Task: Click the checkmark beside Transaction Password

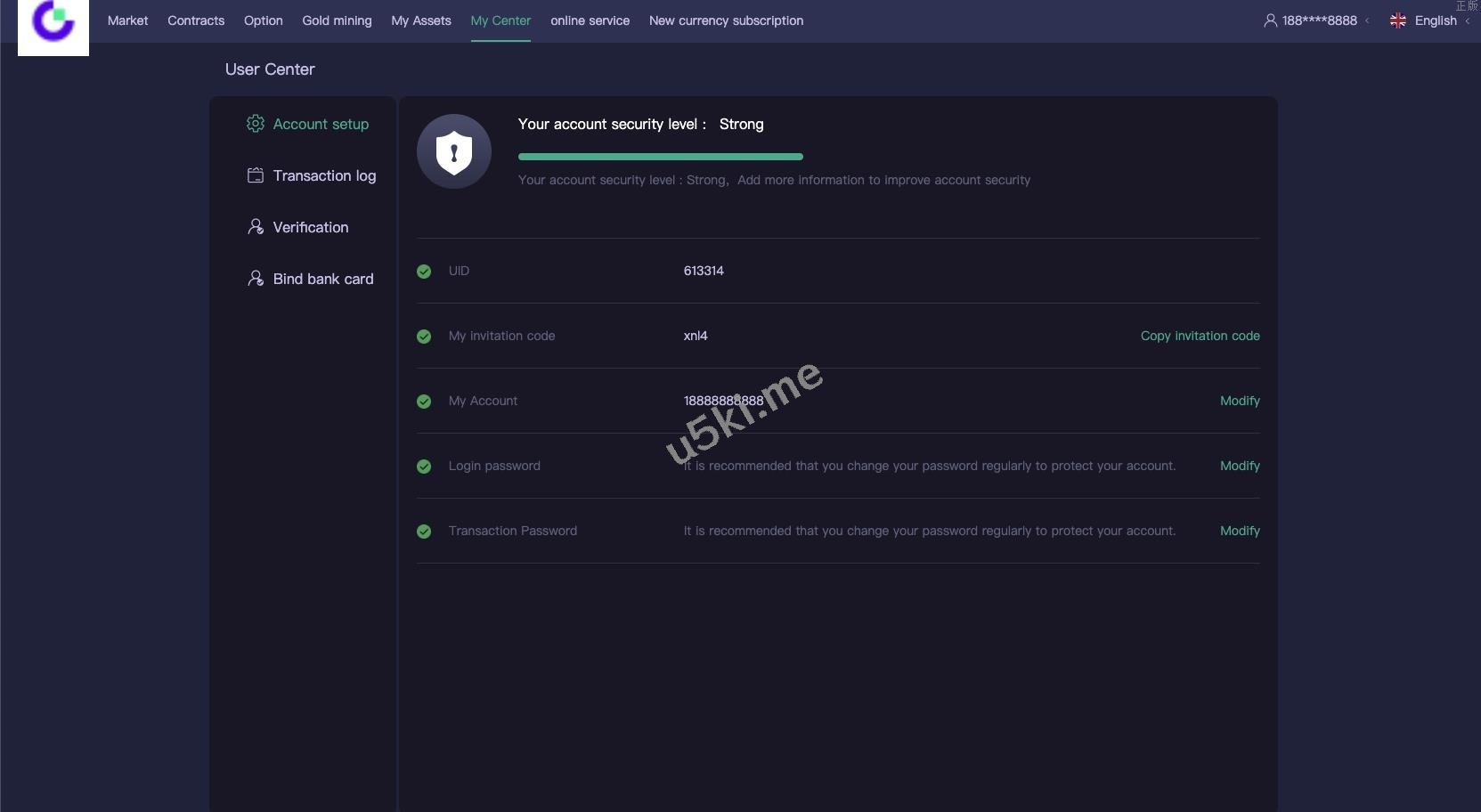Action: 424,532
